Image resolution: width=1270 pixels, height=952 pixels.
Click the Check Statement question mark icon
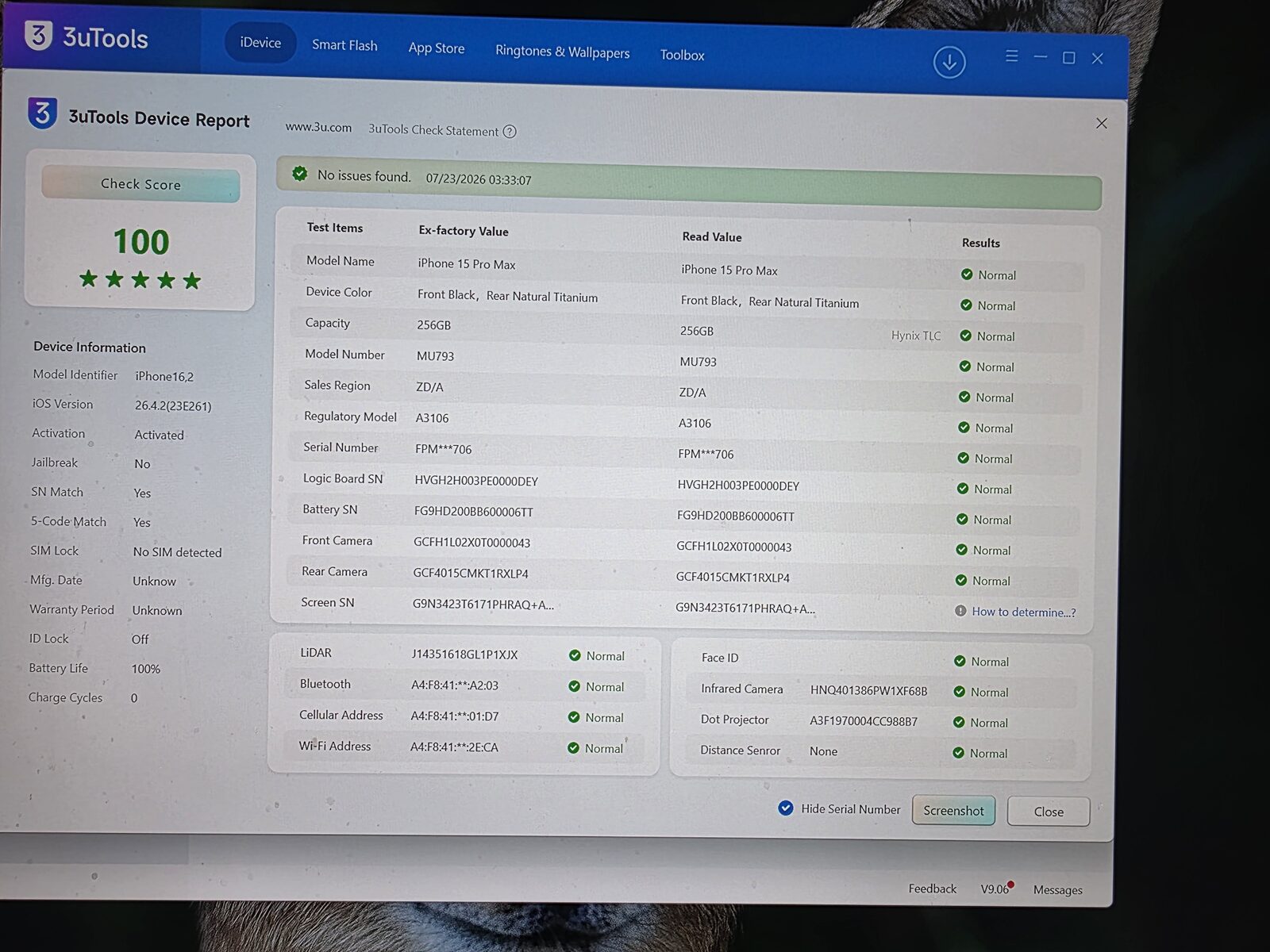click(510, 132)
